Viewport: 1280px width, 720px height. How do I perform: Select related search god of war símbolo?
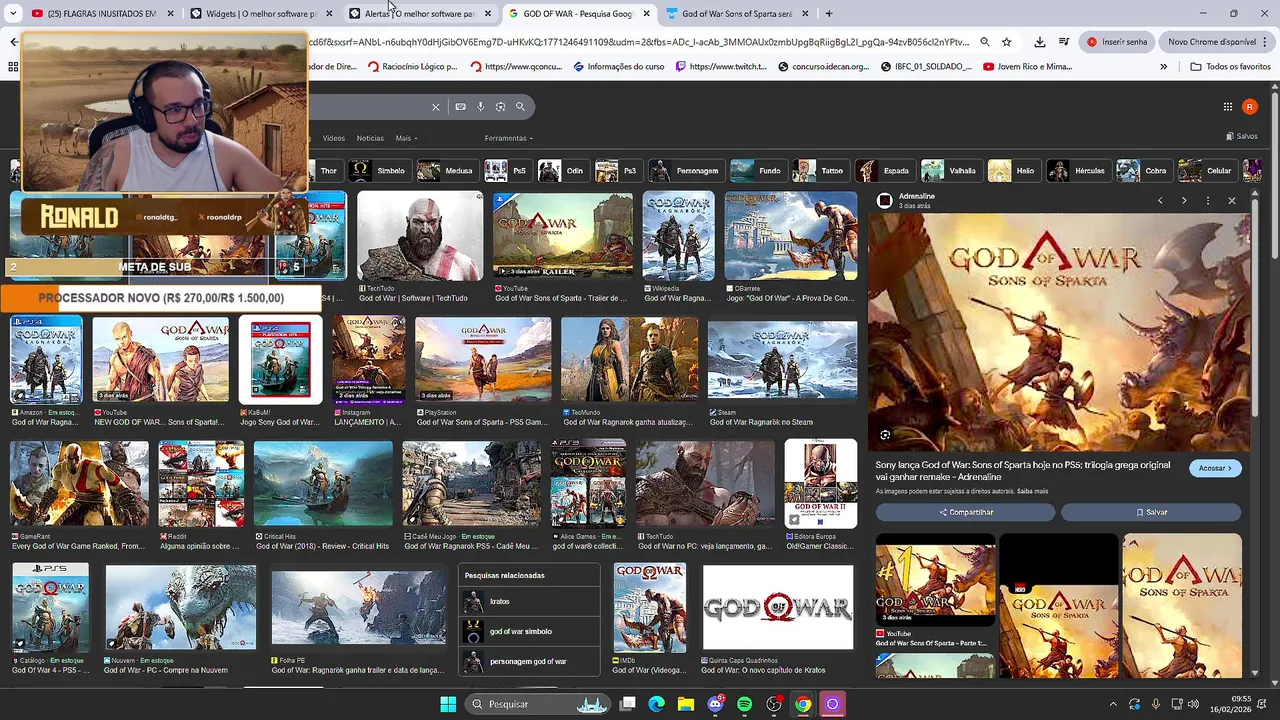point(529,632)
